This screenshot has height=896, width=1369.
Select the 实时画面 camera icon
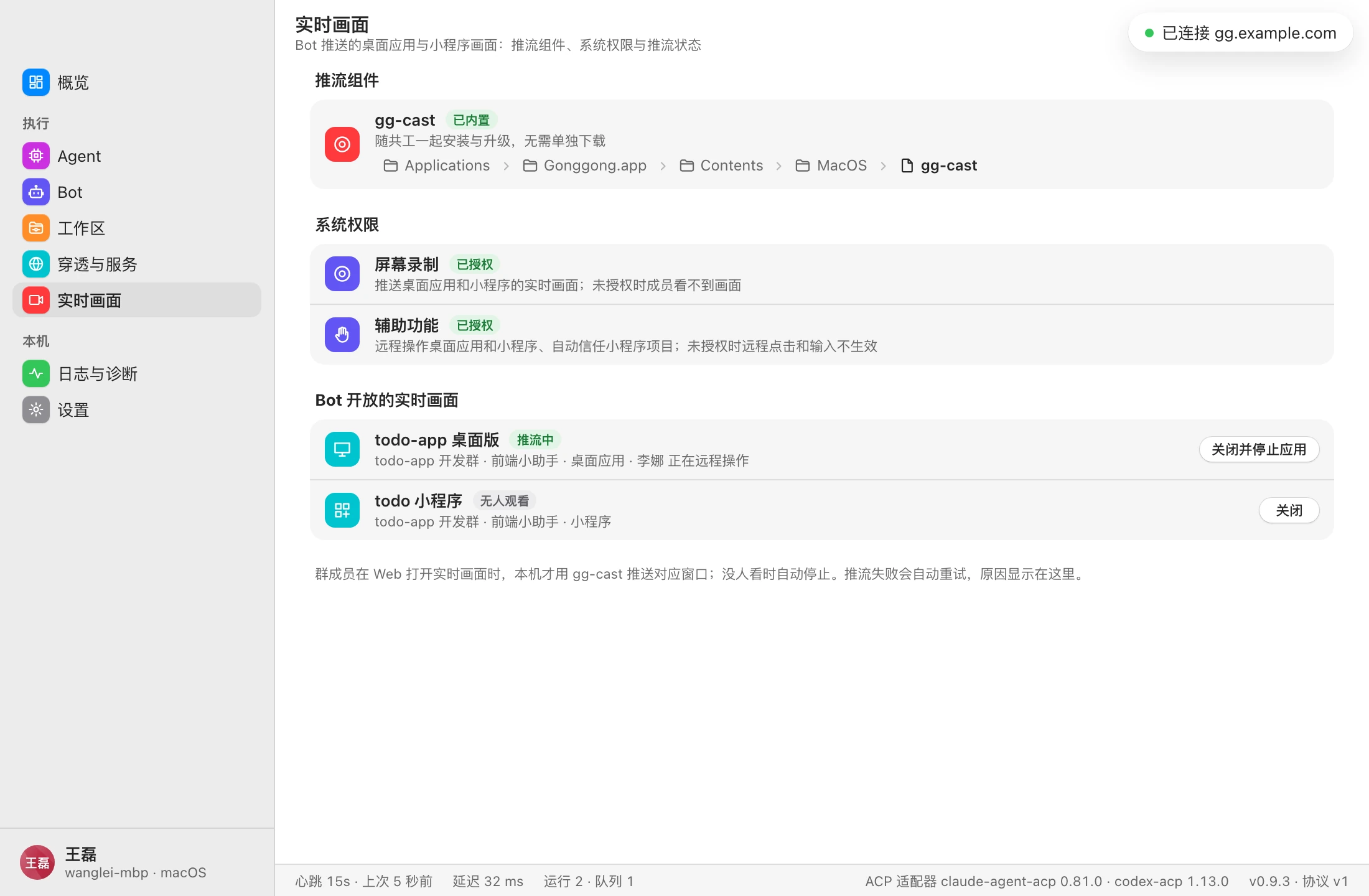point(36,300)
